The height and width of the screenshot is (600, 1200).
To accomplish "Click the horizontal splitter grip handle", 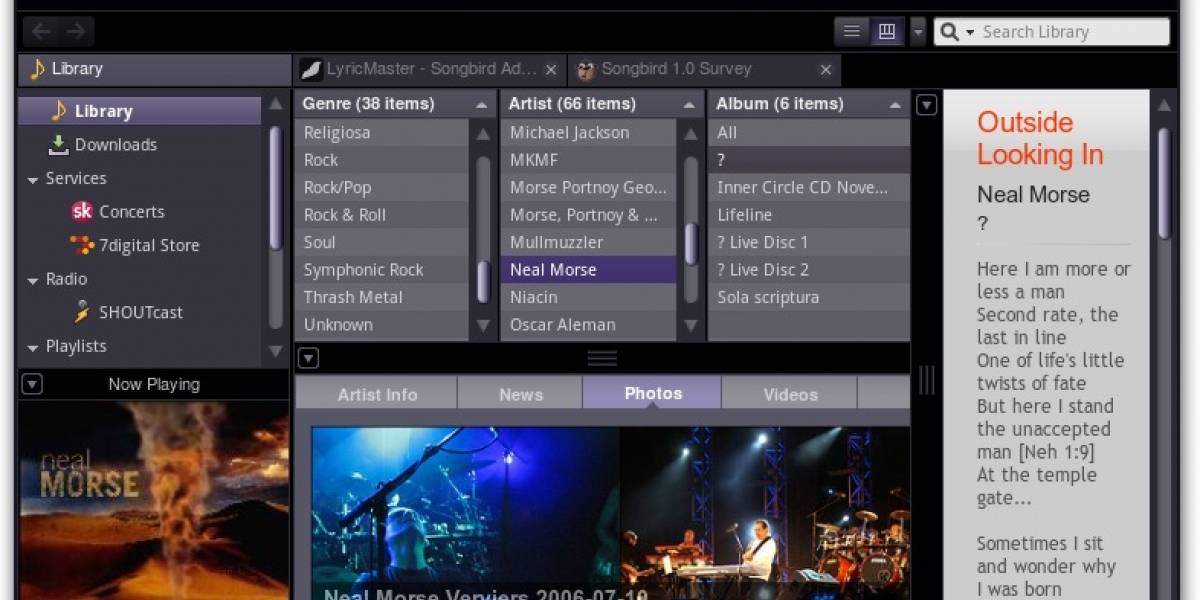I will [602, 358].
